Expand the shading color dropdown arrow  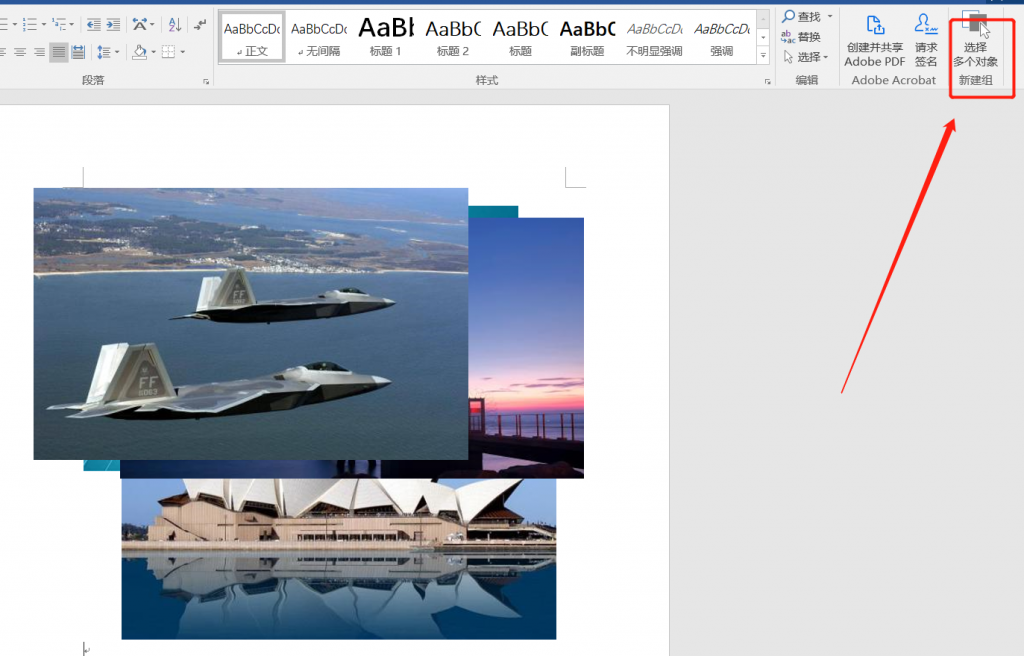(153, 52)
